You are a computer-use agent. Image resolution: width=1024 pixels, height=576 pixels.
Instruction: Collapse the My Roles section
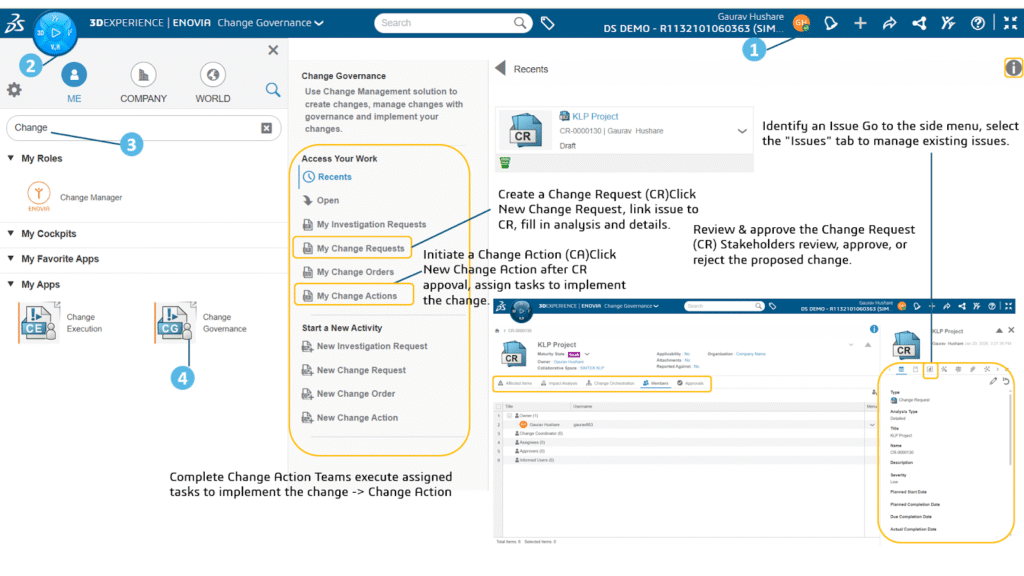click(x=11, y=158)
